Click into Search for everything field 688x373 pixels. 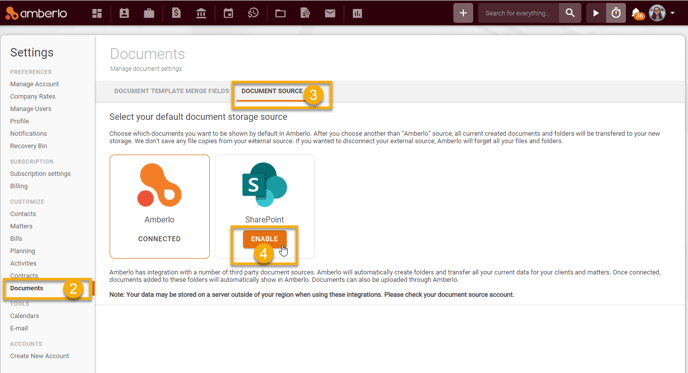tap(519, 13)
